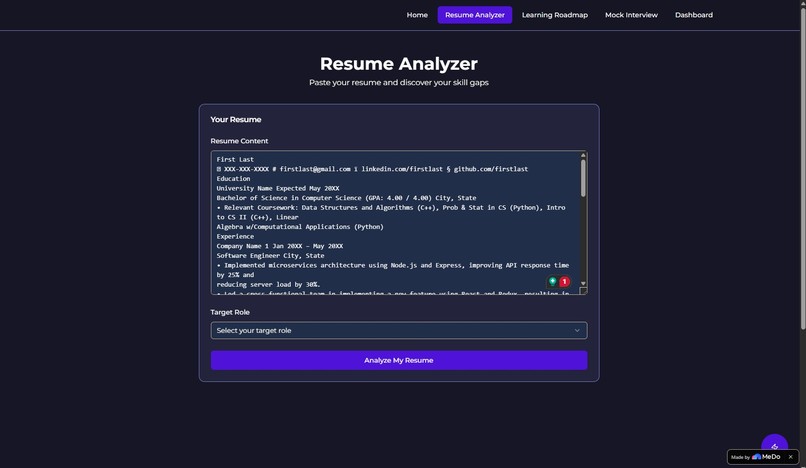
Task: Click the textarea resize handle
Action: point(583,291)
